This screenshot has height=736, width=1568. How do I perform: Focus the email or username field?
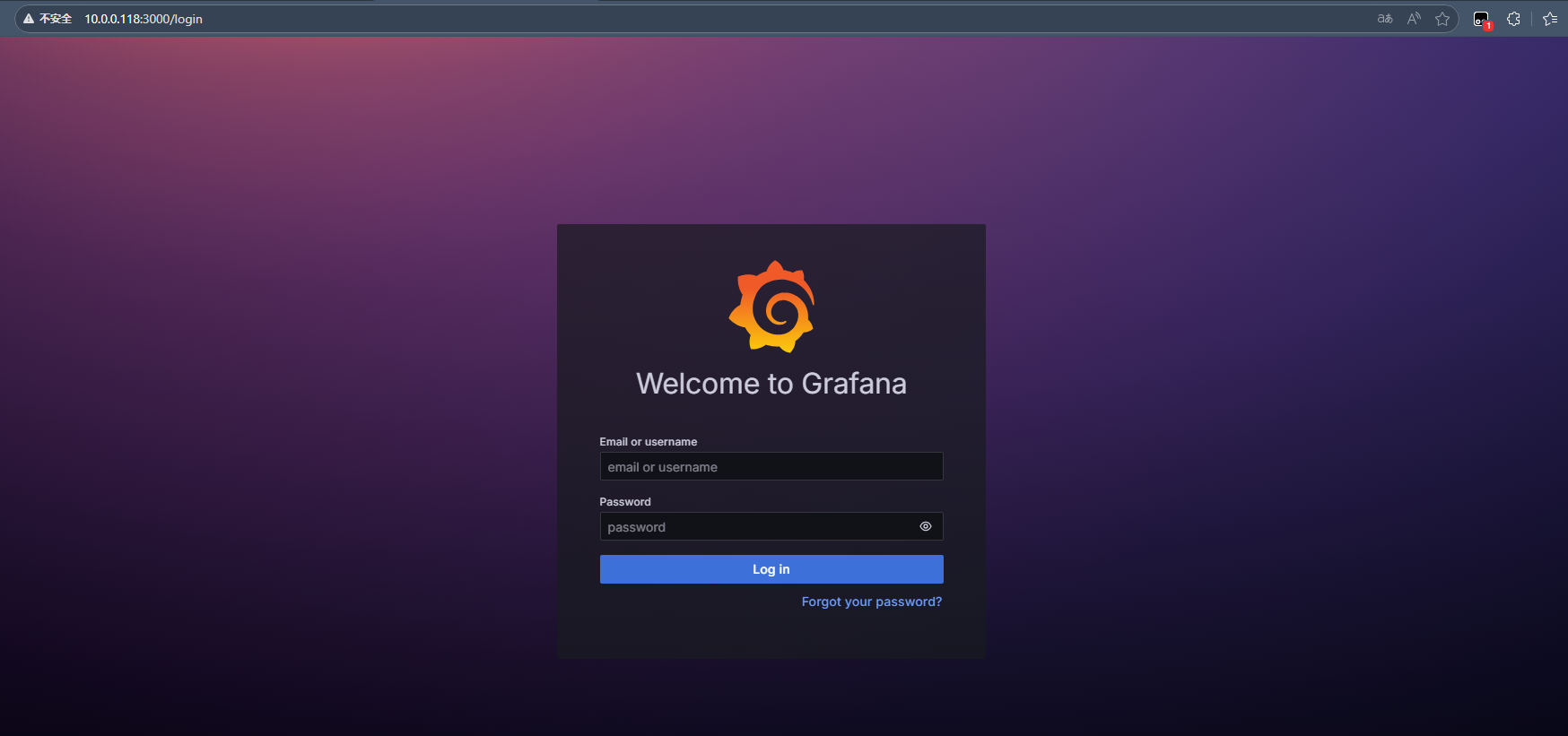point(771,467)
